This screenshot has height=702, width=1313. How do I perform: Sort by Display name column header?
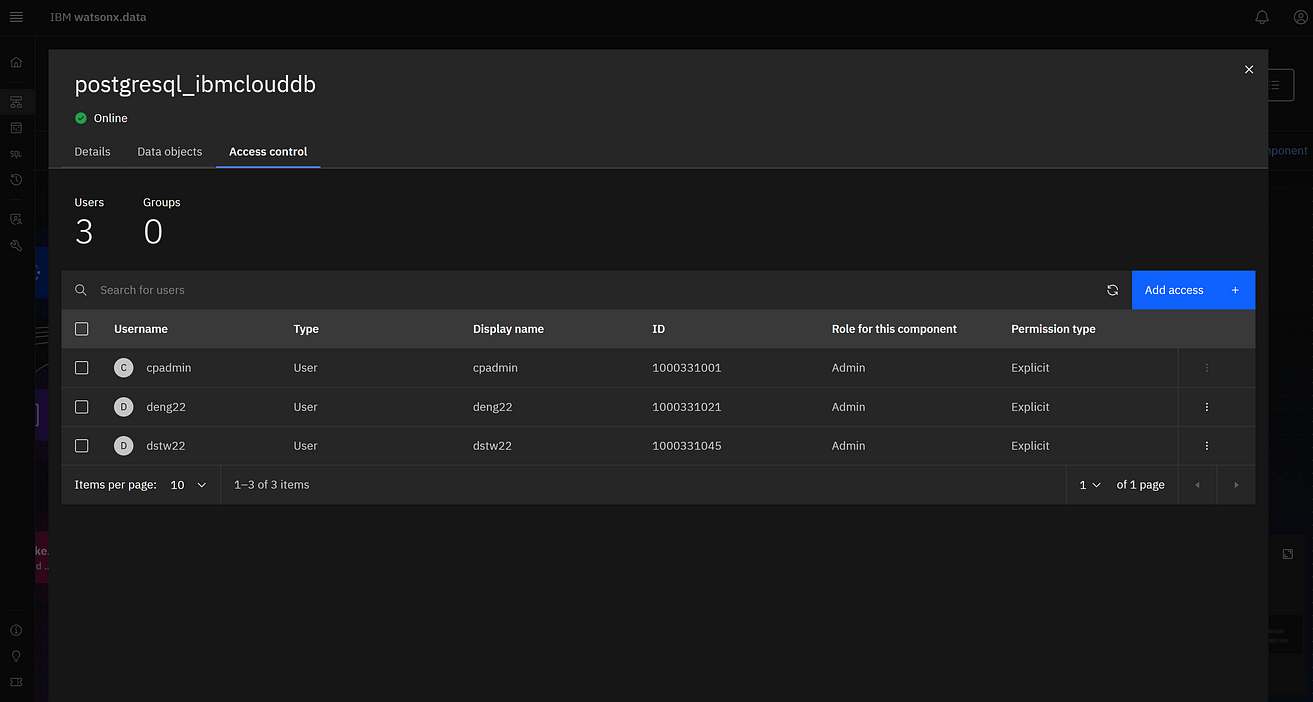[508, 329]
